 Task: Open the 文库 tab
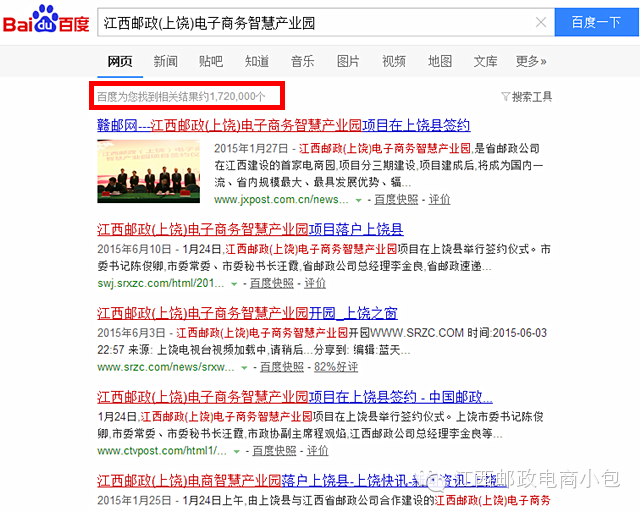[485, 62]
